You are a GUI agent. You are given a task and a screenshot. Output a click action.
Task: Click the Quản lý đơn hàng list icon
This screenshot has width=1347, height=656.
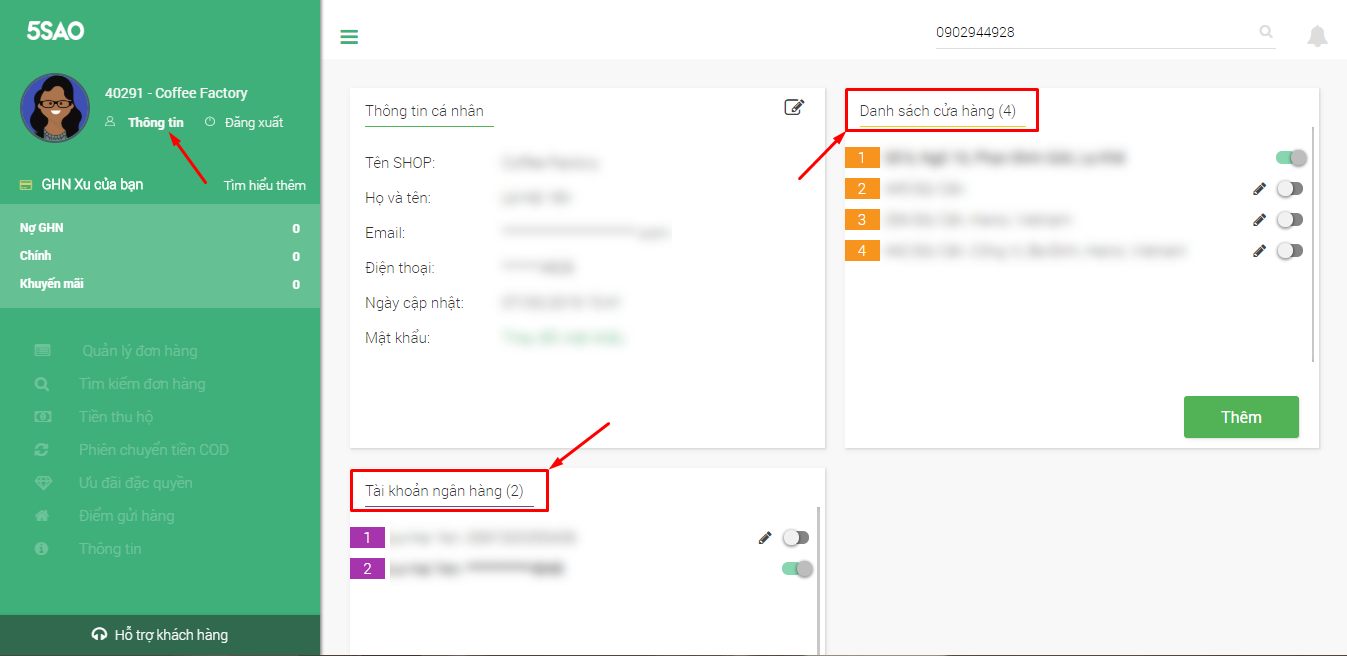tap(42, 350)
